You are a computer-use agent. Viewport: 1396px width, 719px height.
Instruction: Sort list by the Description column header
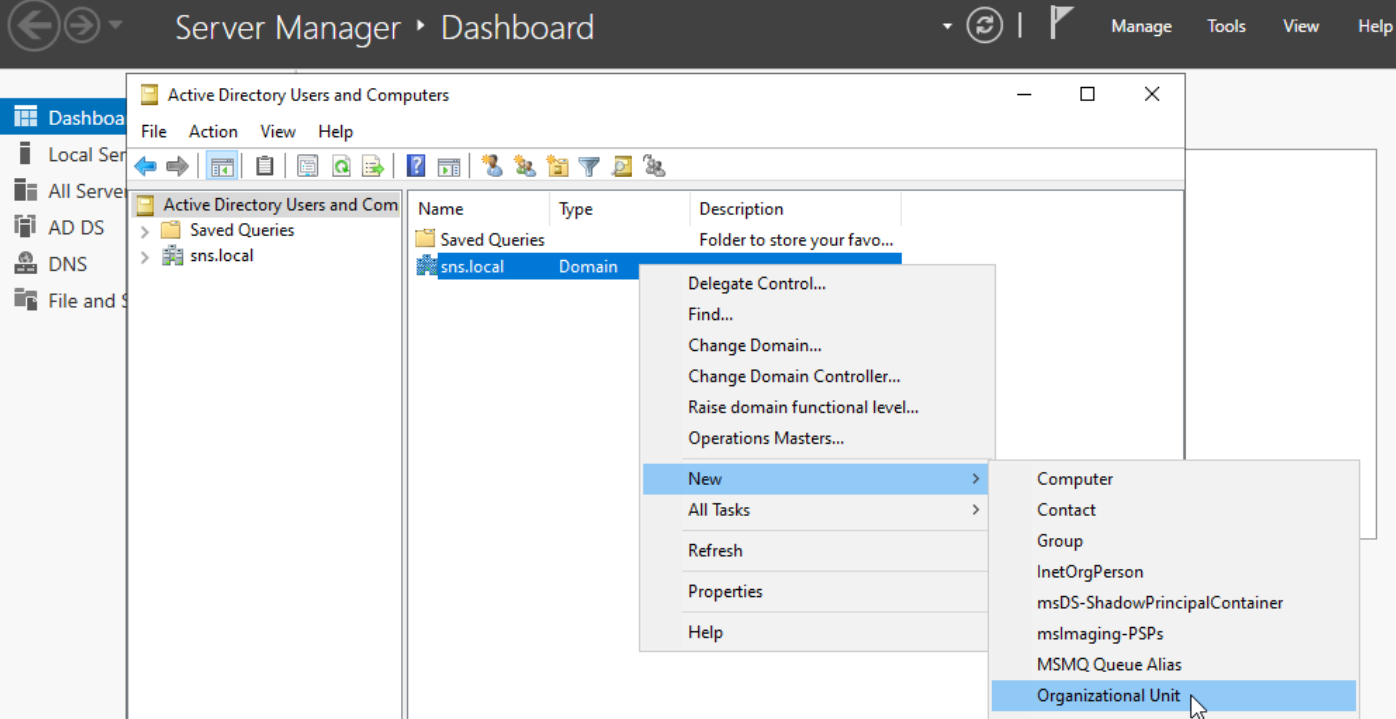pyautogui.click(x=796, y=209)
